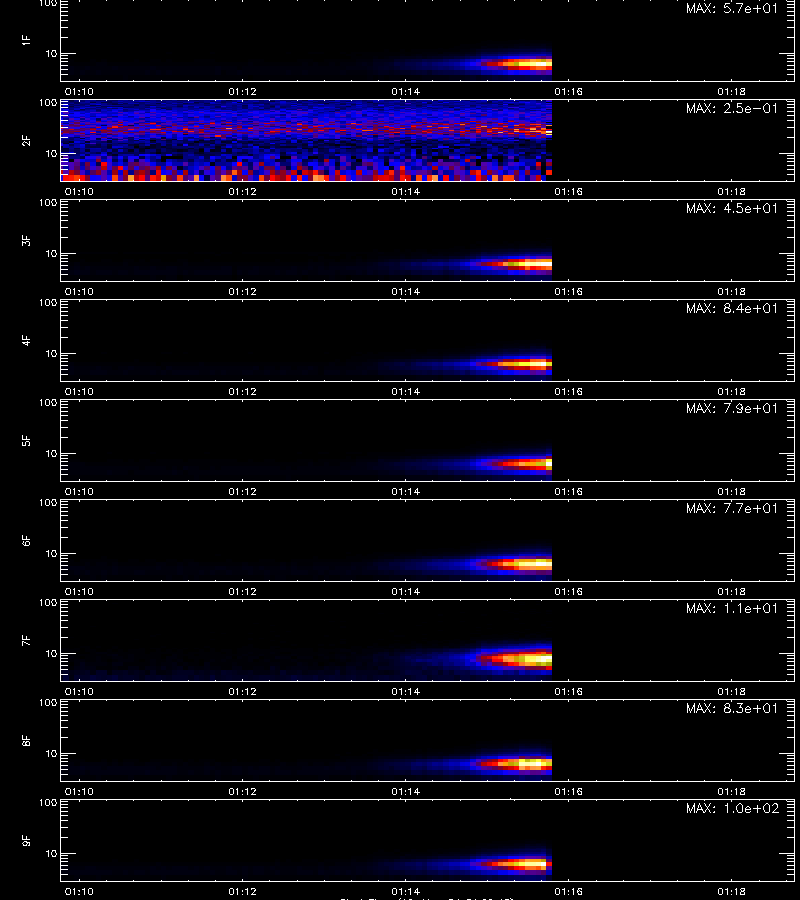Click the orange noise band in 2F spectrogram
The height and width of the screenshot is (900, 800).
pos(306,130)
